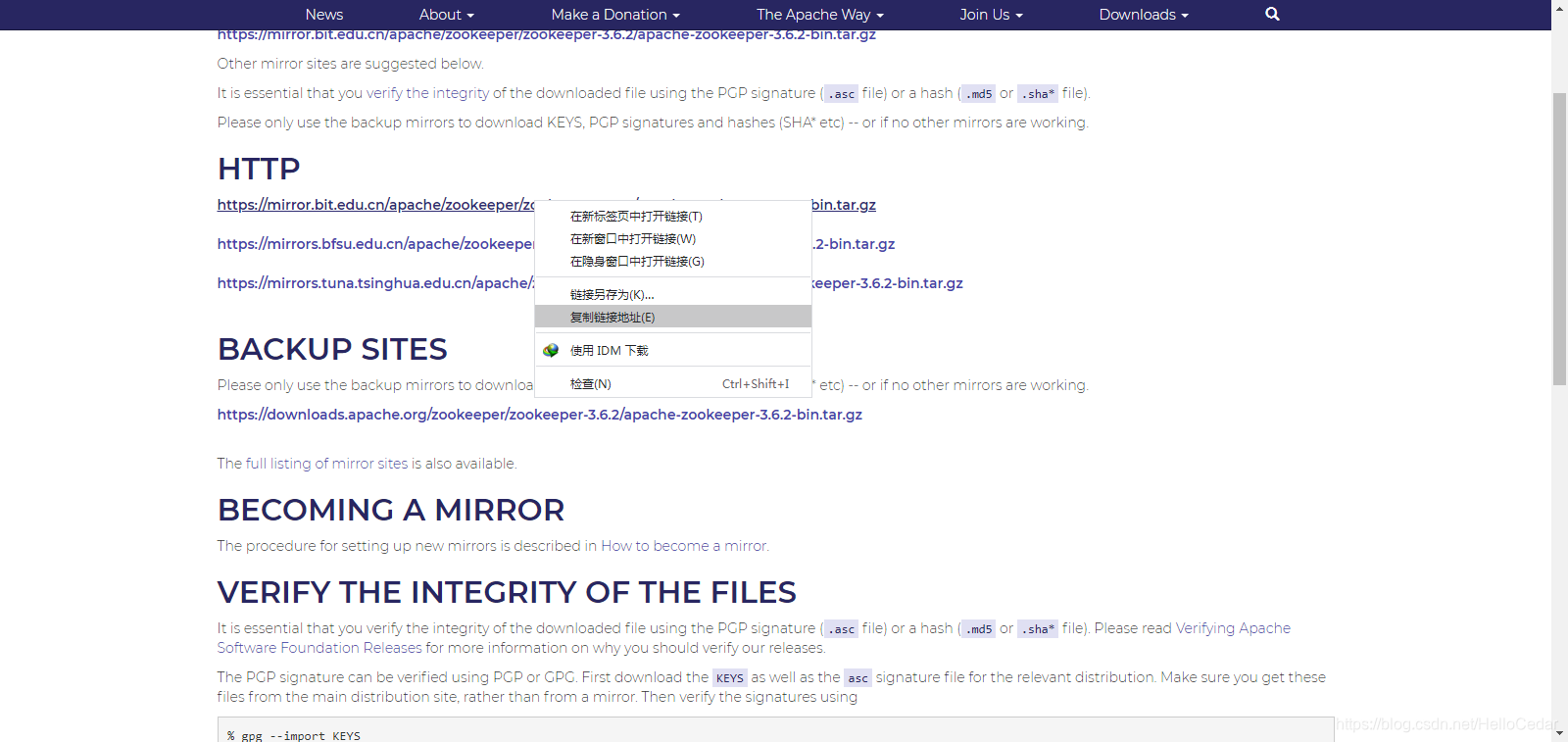This screenshot has width=1568, height=742.
Task: Click the KEYS code label in PGP paragraph
Action: click(729, 677)
